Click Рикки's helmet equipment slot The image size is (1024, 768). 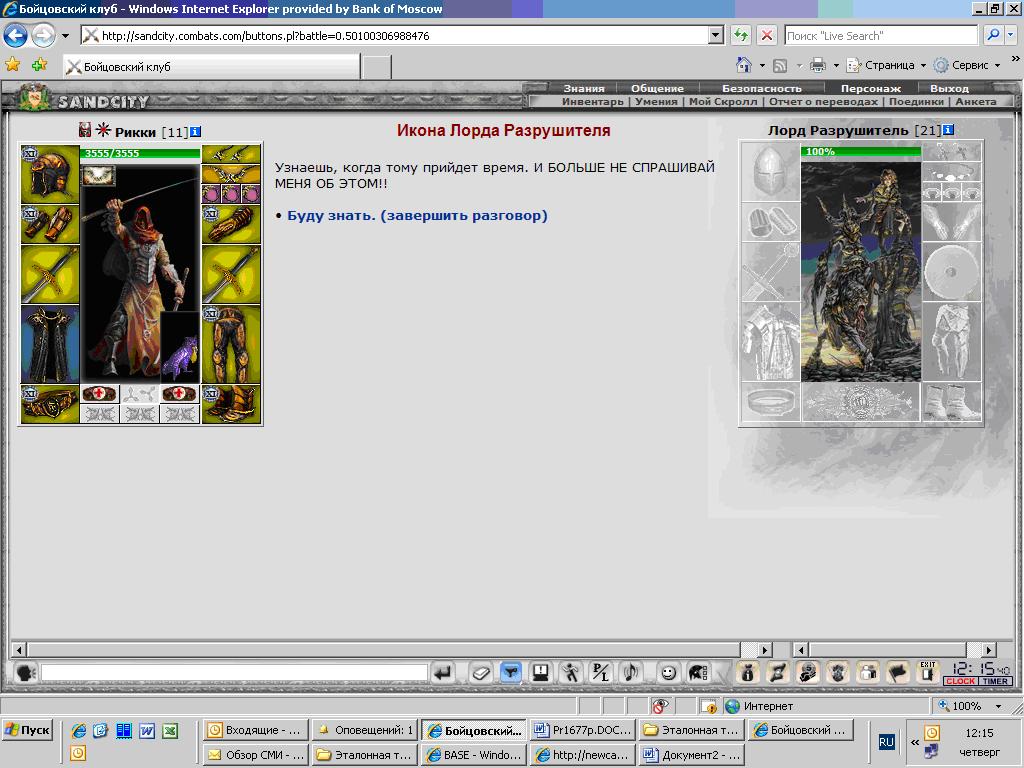pyautogui.click(x=50, y=174)
